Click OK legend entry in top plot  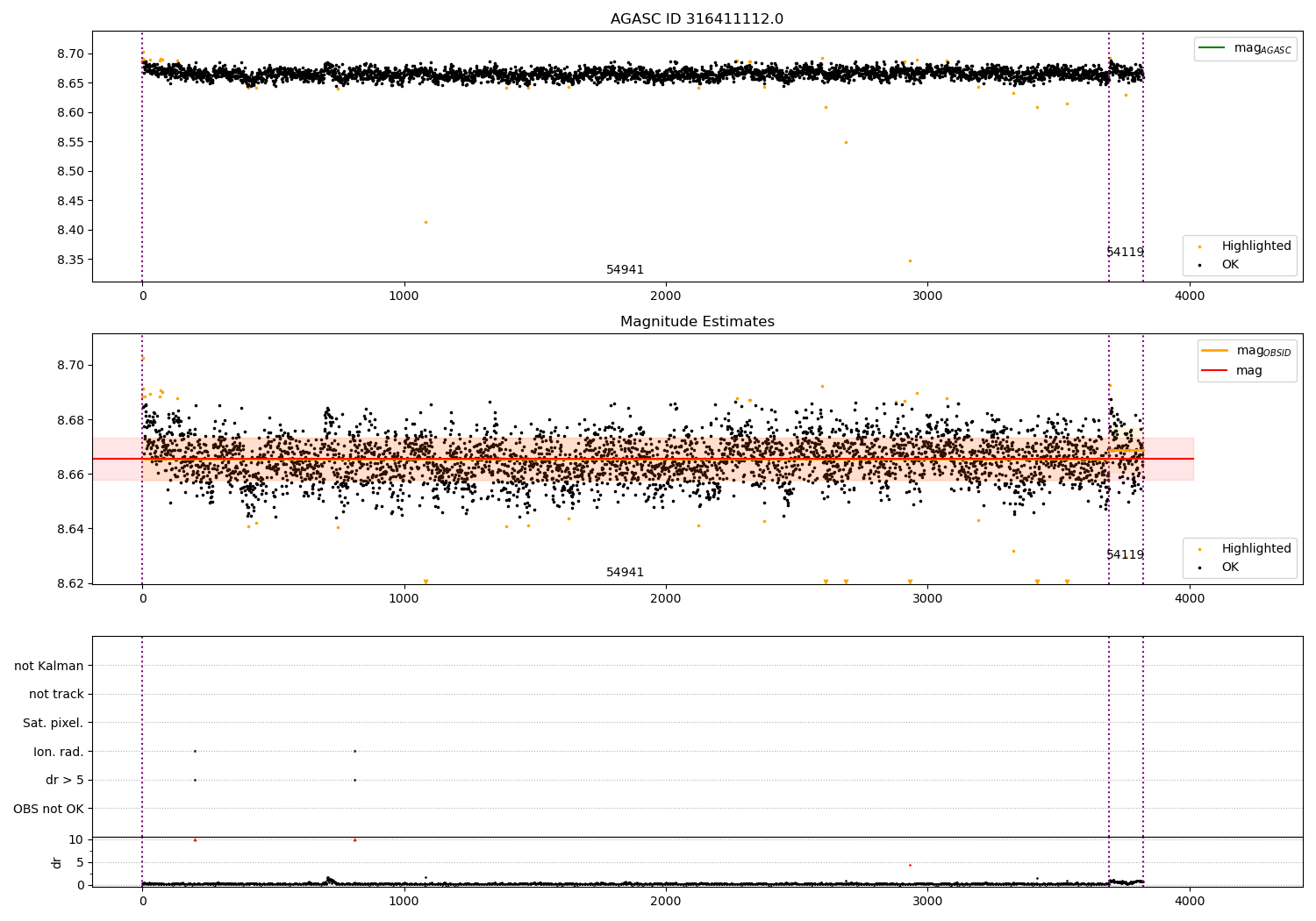tap(1230, 265)
